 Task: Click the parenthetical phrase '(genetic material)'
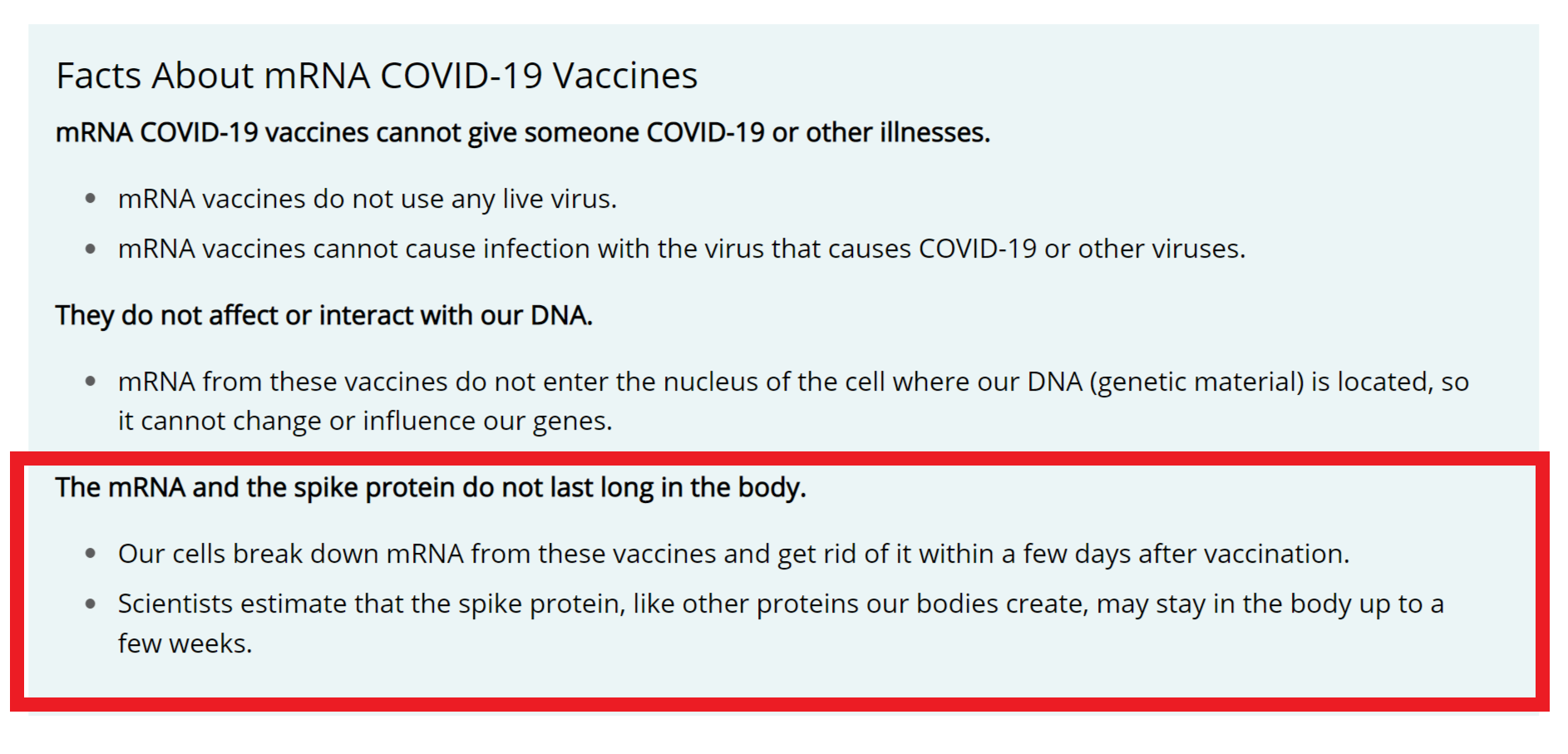pos(1196,382)
